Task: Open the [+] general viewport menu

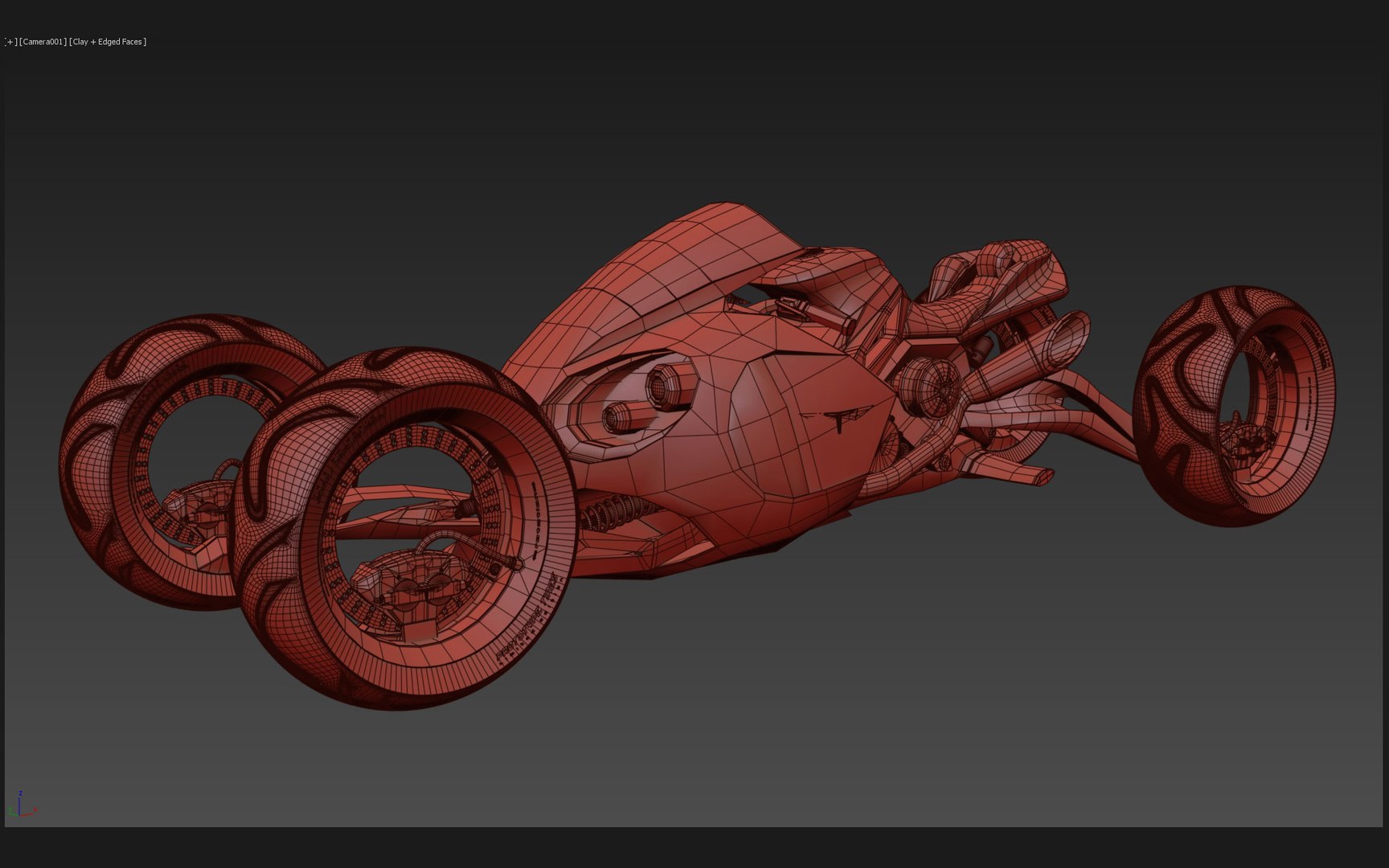Action: (10, 42)
